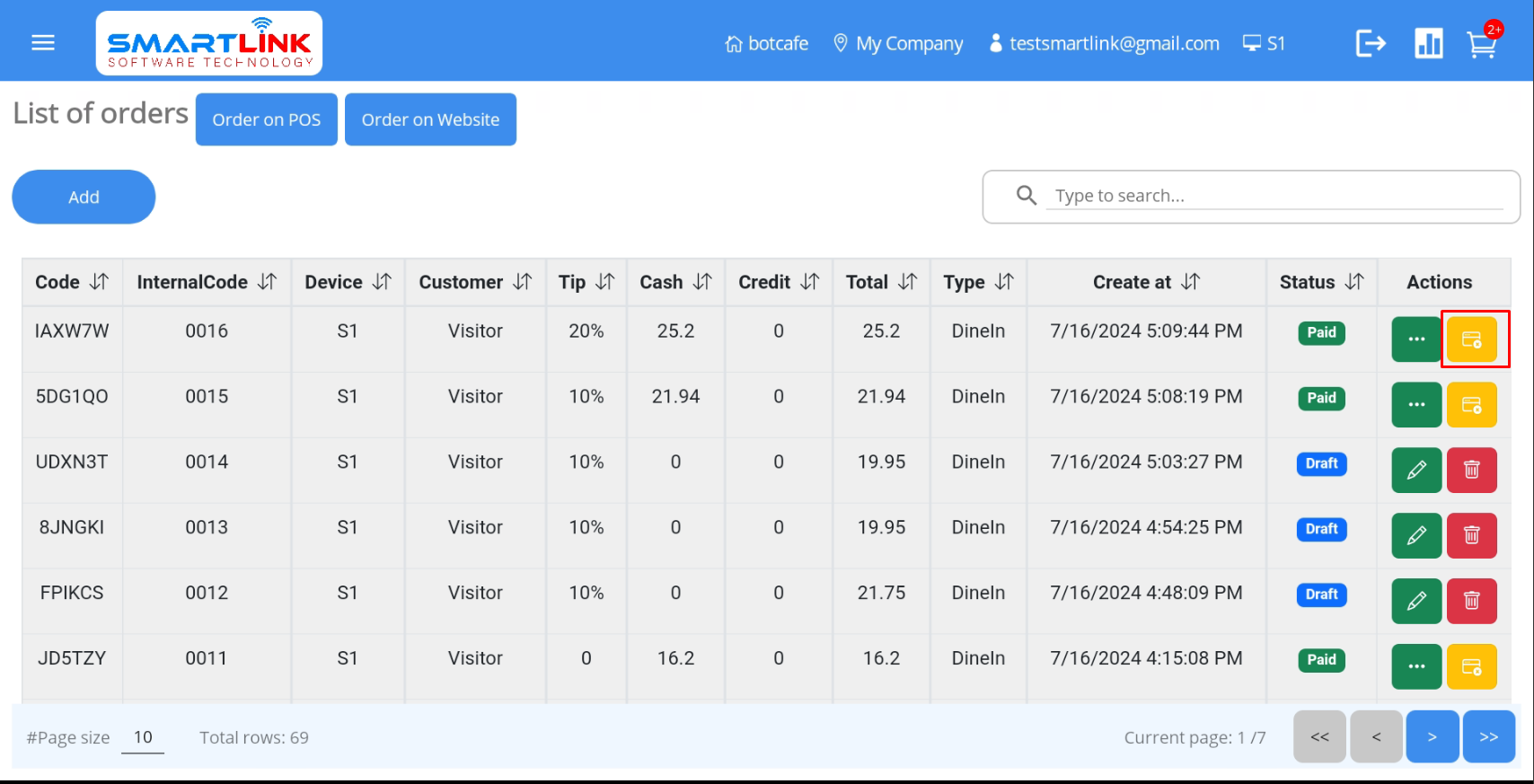Click the Add order button
1534x784 pixels.
coord(84,197)
